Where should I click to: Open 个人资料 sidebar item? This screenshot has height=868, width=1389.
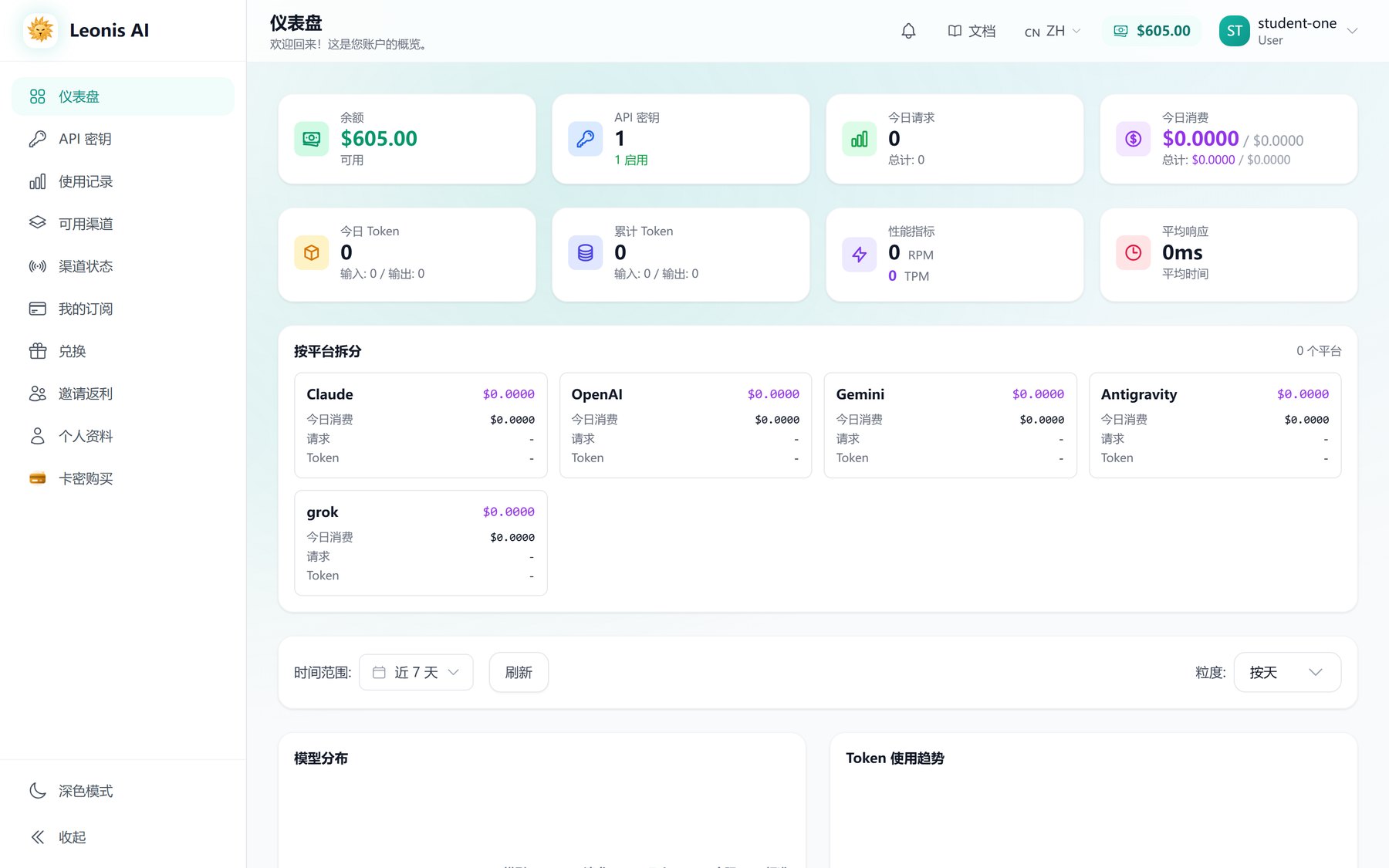coord(123,436)
